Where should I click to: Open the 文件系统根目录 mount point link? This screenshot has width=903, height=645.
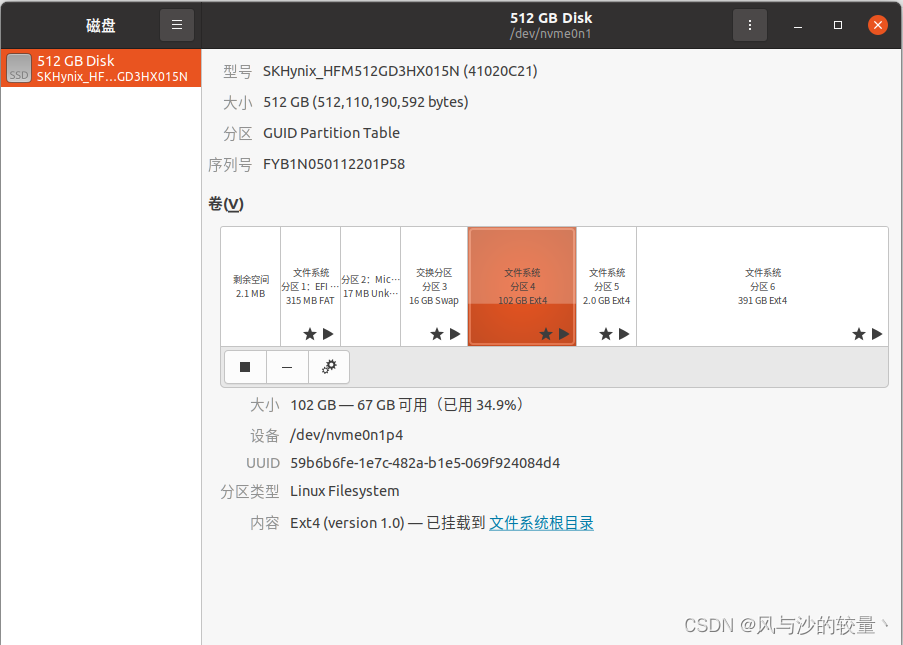coord(541,523)
